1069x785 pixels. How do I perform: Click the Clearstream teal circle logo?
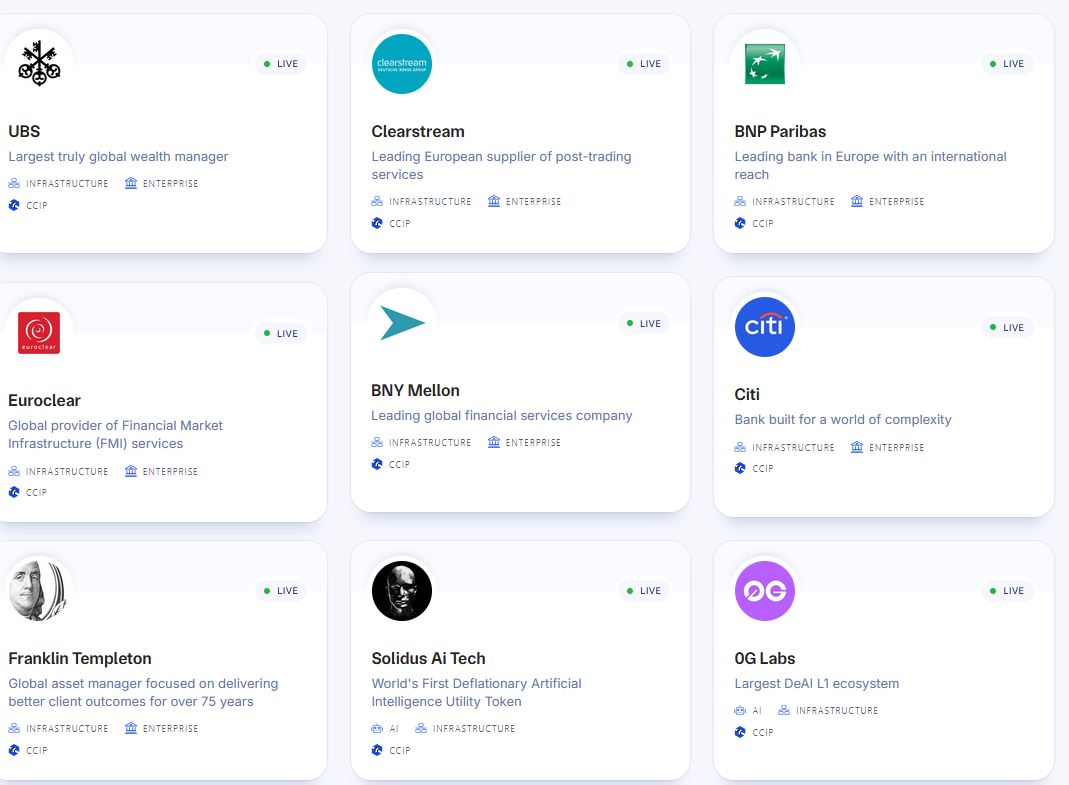(x=402, y=63)
